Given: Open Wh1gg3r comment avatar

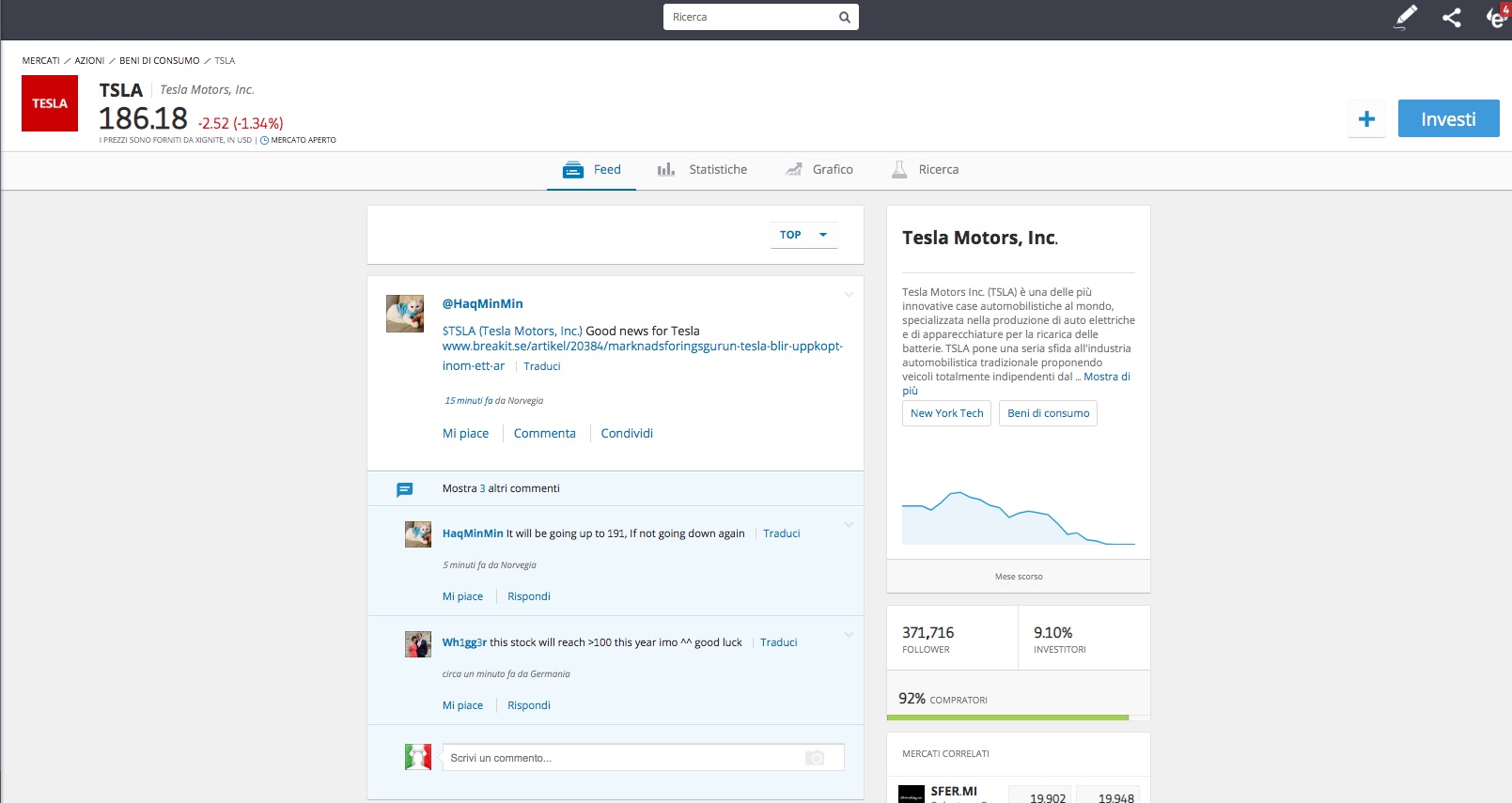Looking at the screenshot, I should [418, 644].
